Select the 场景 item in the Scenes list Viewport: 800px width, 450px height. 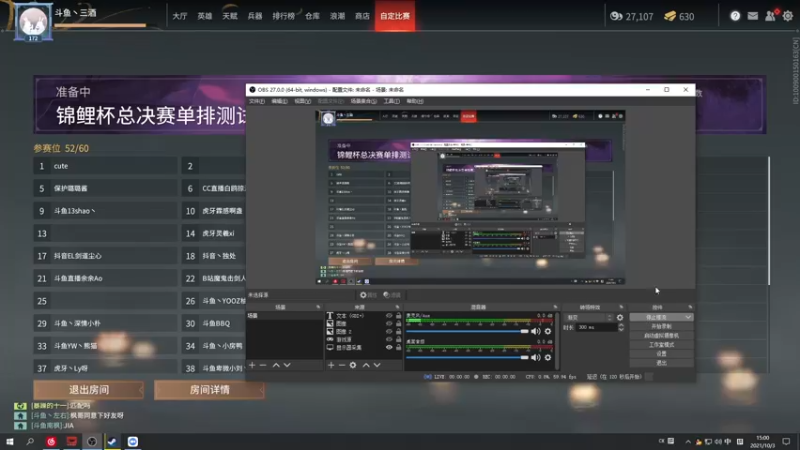[x=284, y=316]
